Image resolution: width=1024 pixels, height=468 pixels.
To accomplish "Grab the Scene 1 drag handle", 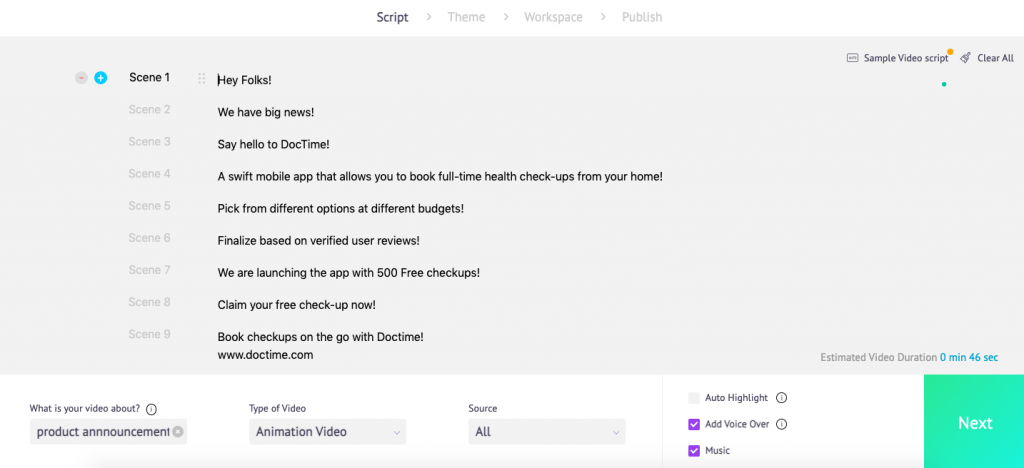I will [202, 79].
